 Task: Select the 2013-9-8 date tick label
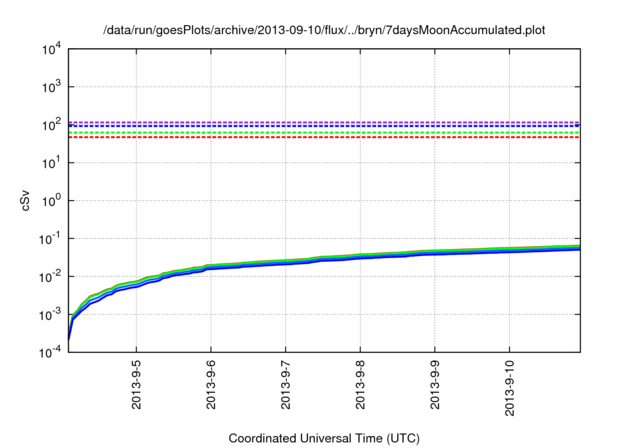click(360, 387)
